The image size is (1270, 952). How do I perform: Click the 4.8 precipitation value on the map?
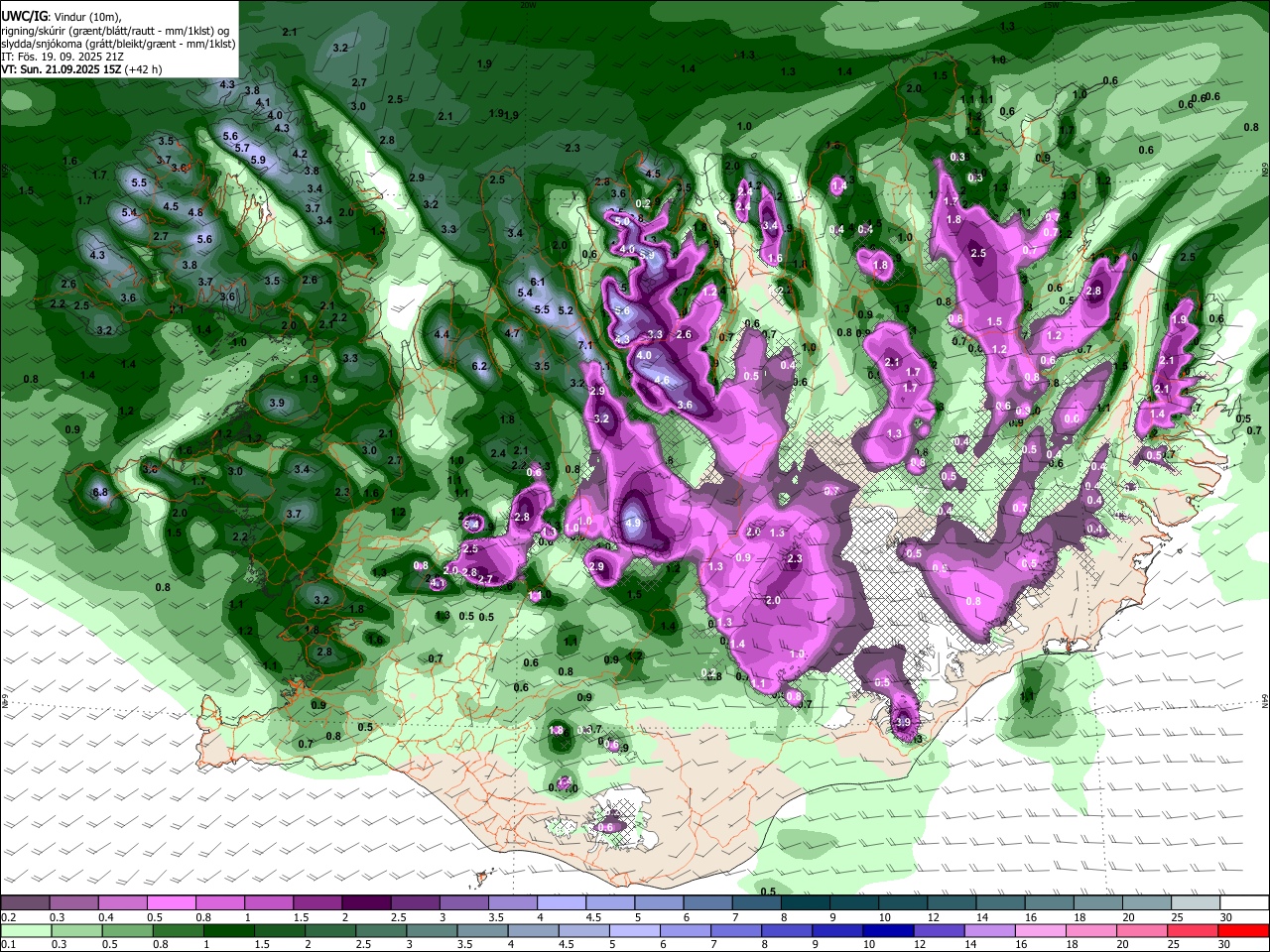click(195, 212)
